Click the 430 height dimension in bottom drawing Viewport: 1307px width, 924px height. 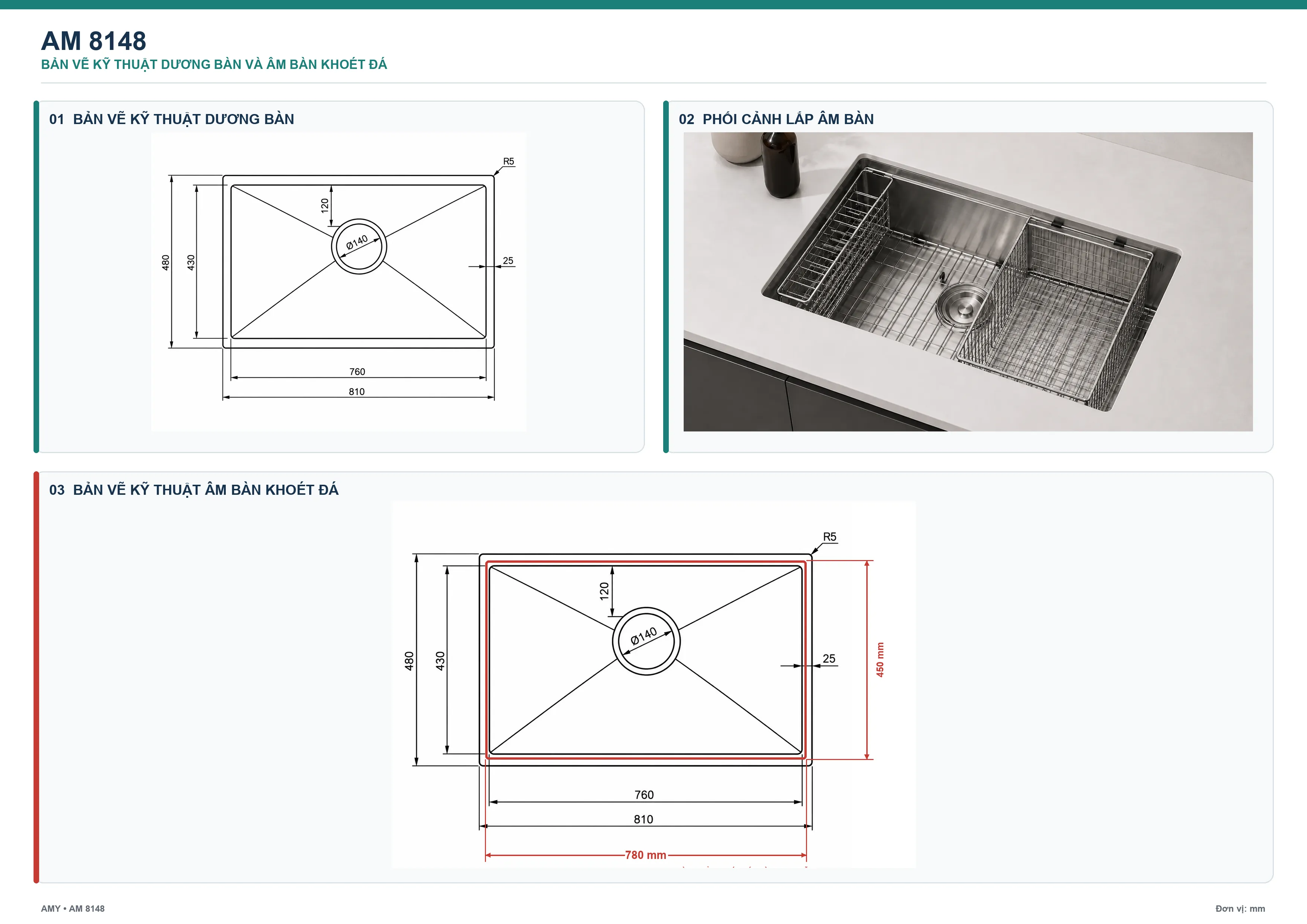[x=440, y=661]
